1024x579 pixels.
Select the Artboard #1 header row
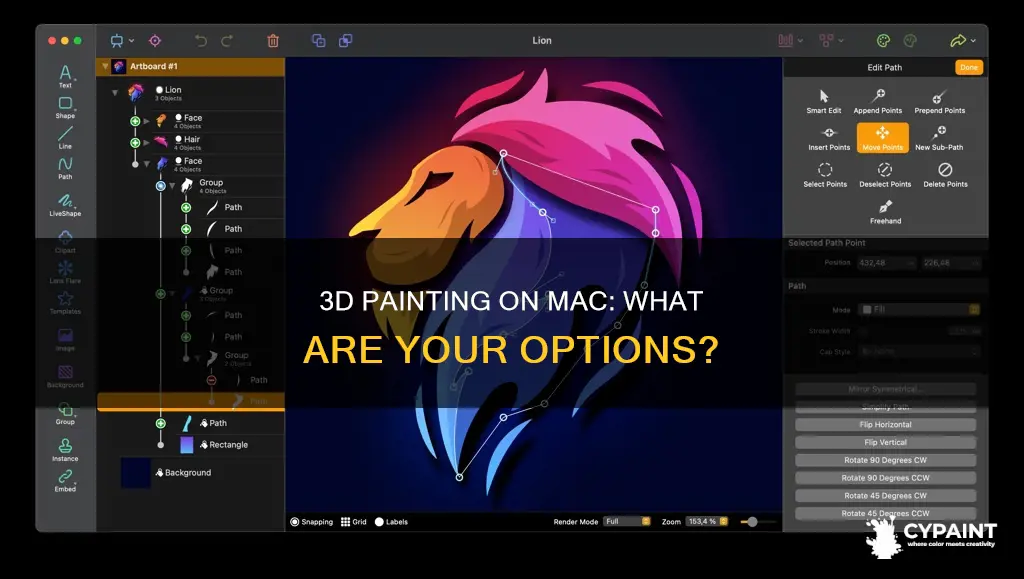191,66
